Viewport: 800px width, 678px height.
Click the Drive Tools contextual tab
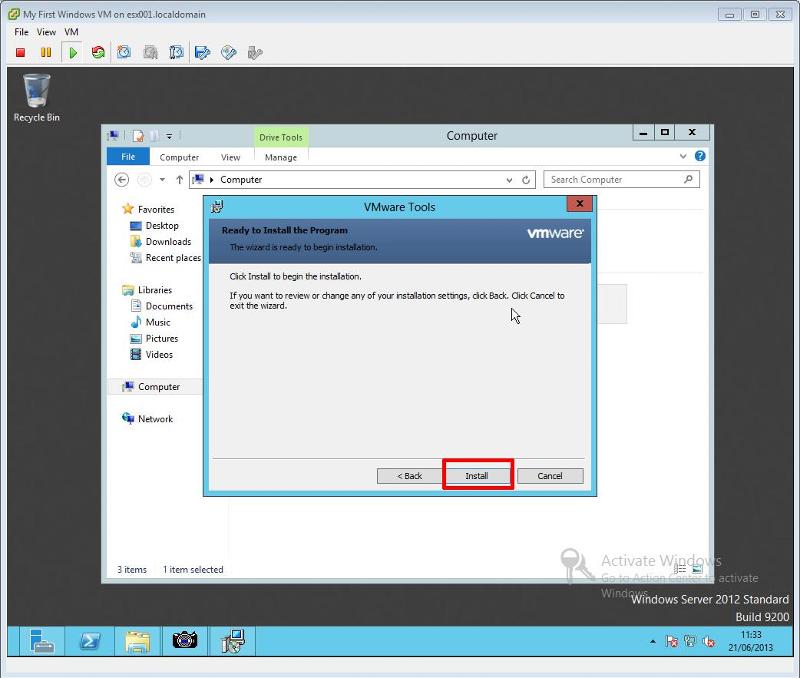click(281, 137)
